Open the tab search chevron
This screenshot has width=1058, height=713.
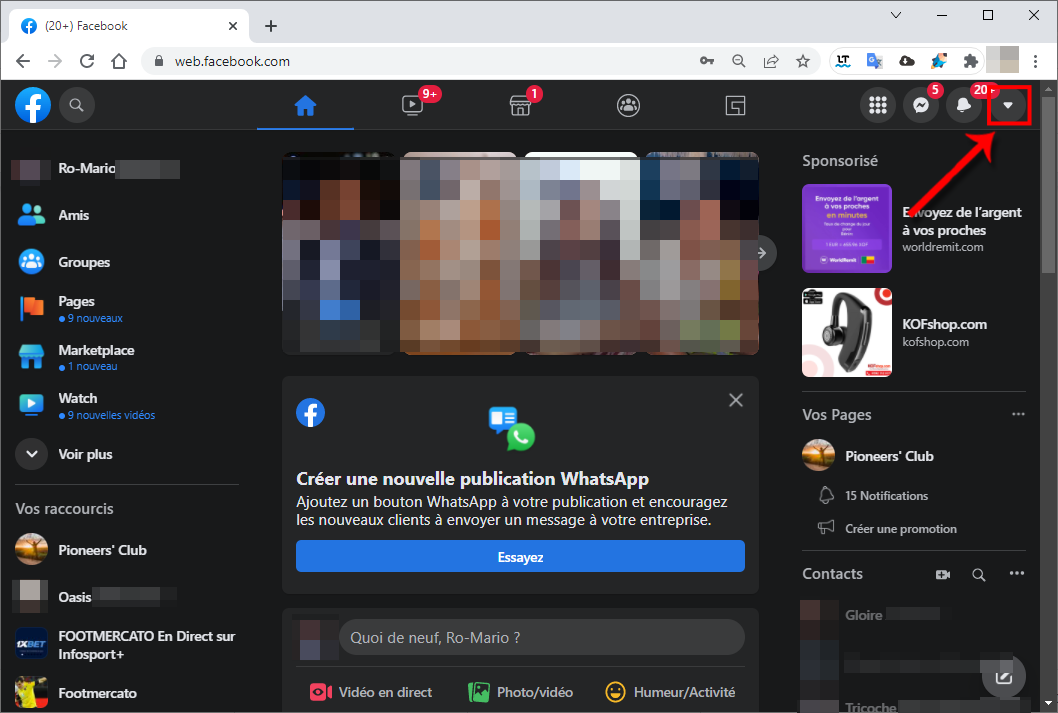point(896,15)
